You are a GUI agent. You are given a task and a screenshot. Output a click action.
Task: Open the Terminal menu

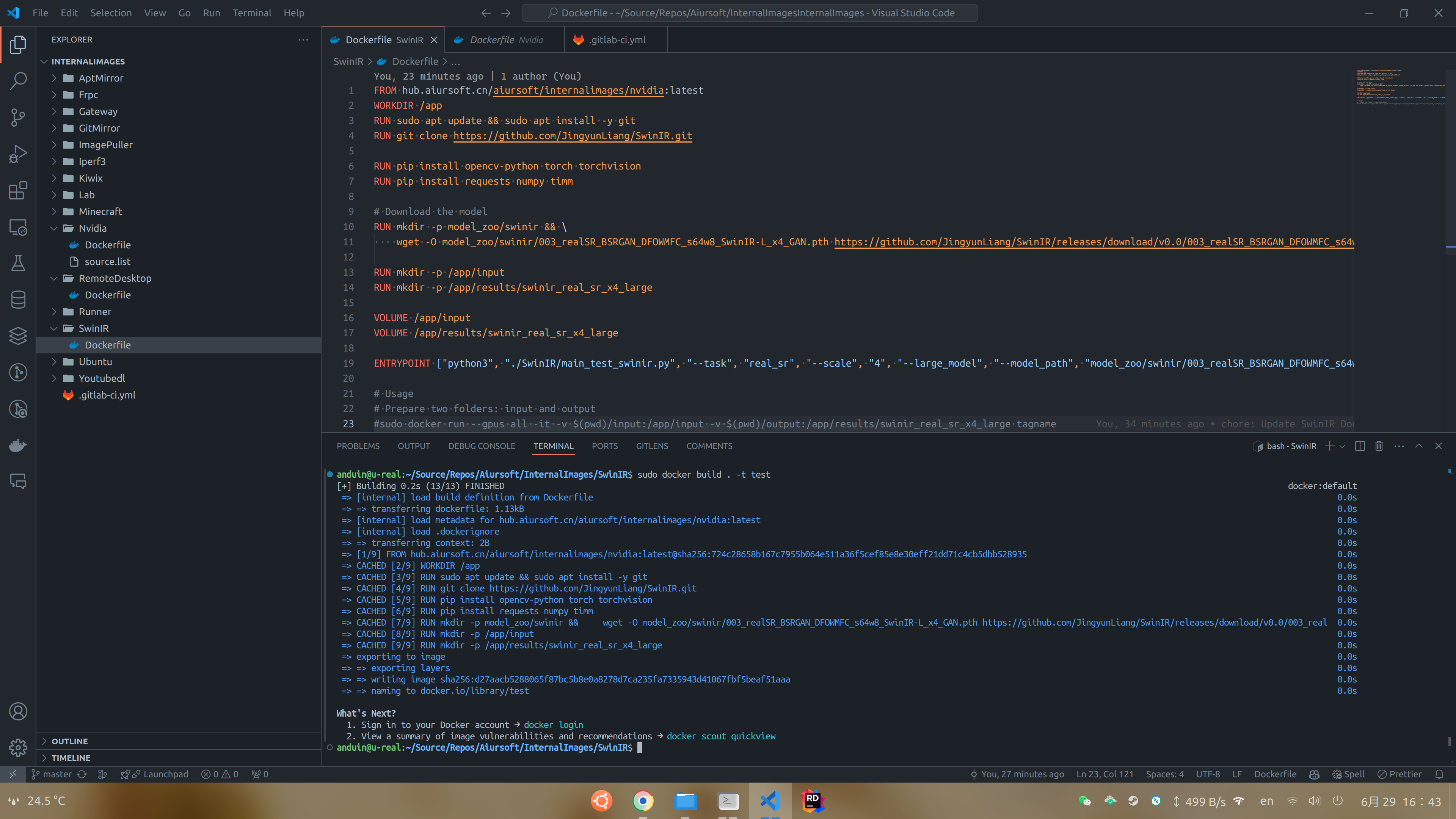[x=251, y=13]
